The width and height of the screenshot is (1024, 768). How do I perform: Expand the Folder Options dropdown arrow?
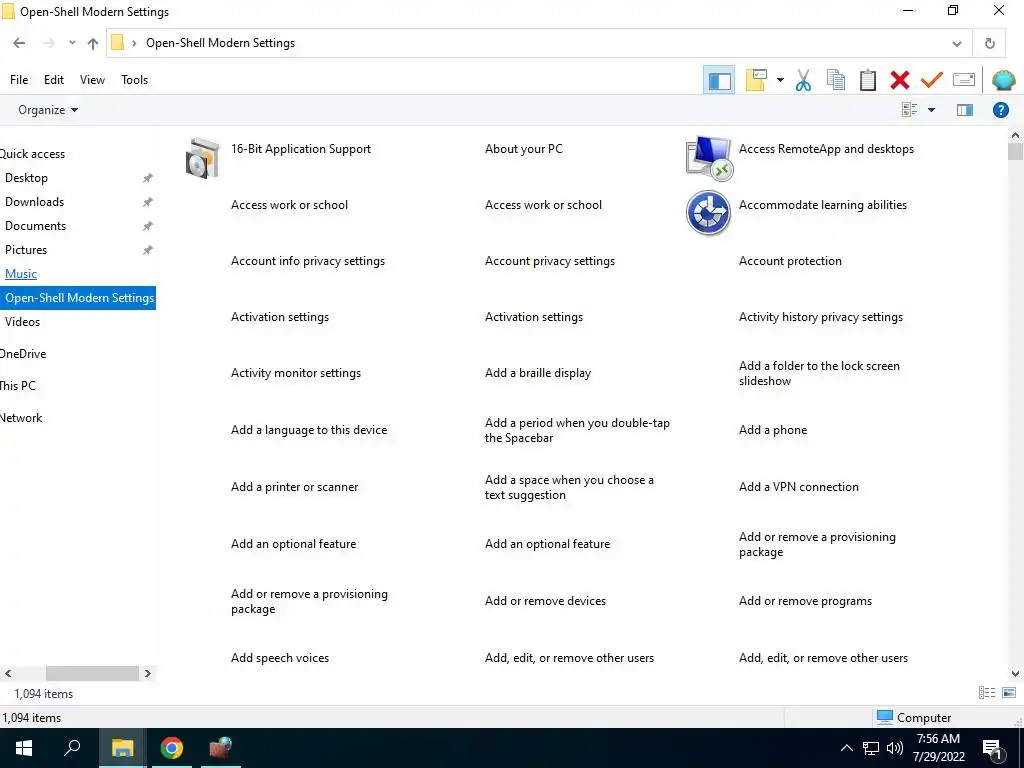(780, 80)
